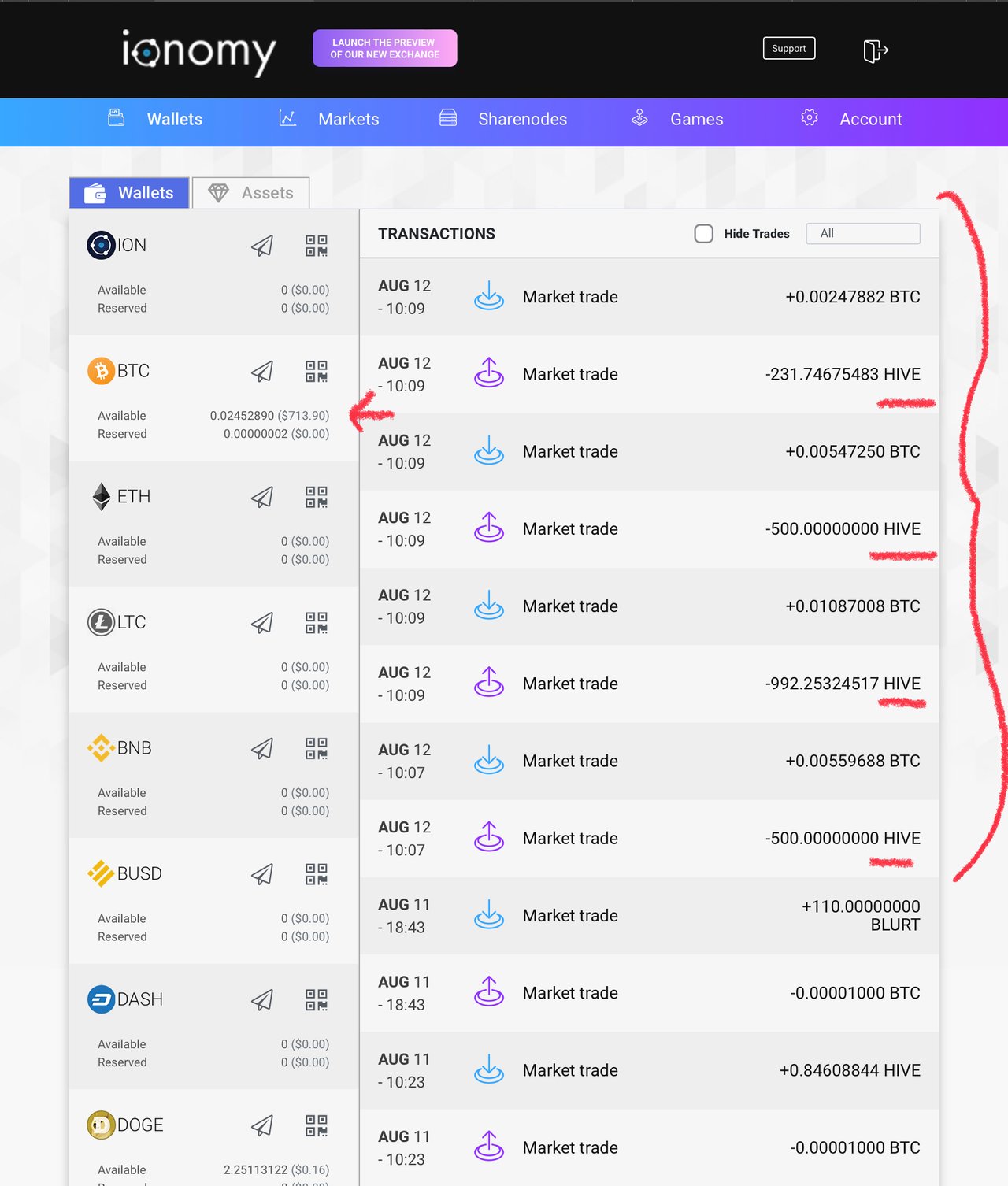Open the send icon for ION wallet
1008x1186 pixels.
tap(262, 246)
